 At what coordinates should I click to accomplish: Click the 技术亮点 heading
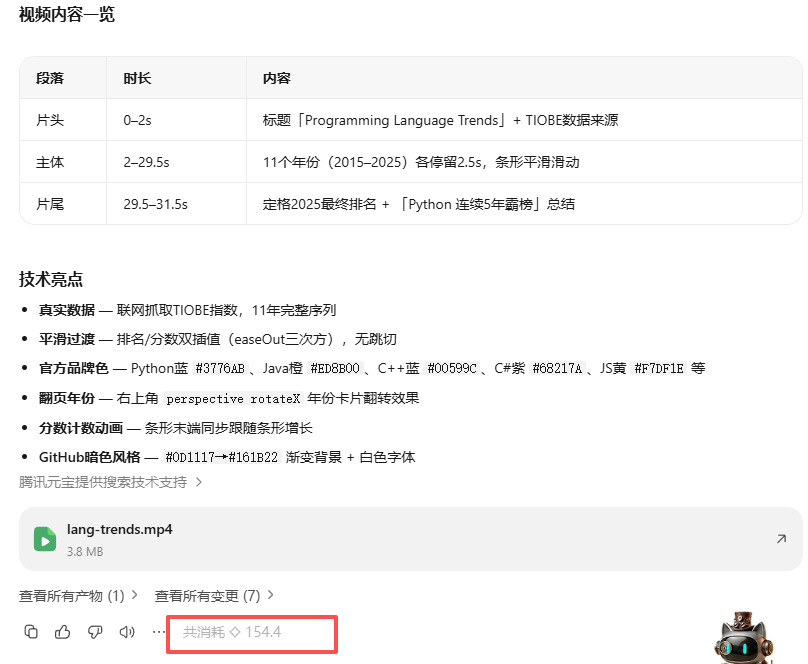pos(50,279)
